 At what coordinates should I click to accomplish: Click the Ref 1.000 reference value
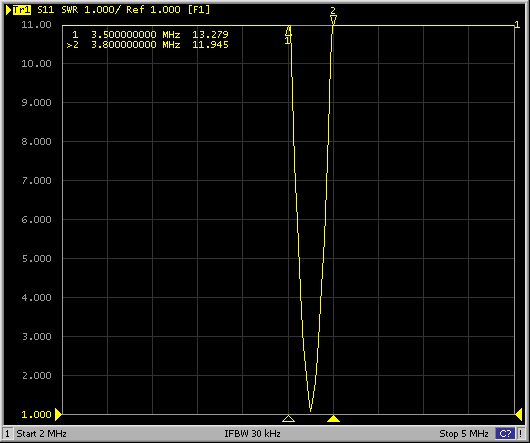(x=153, y=10)
